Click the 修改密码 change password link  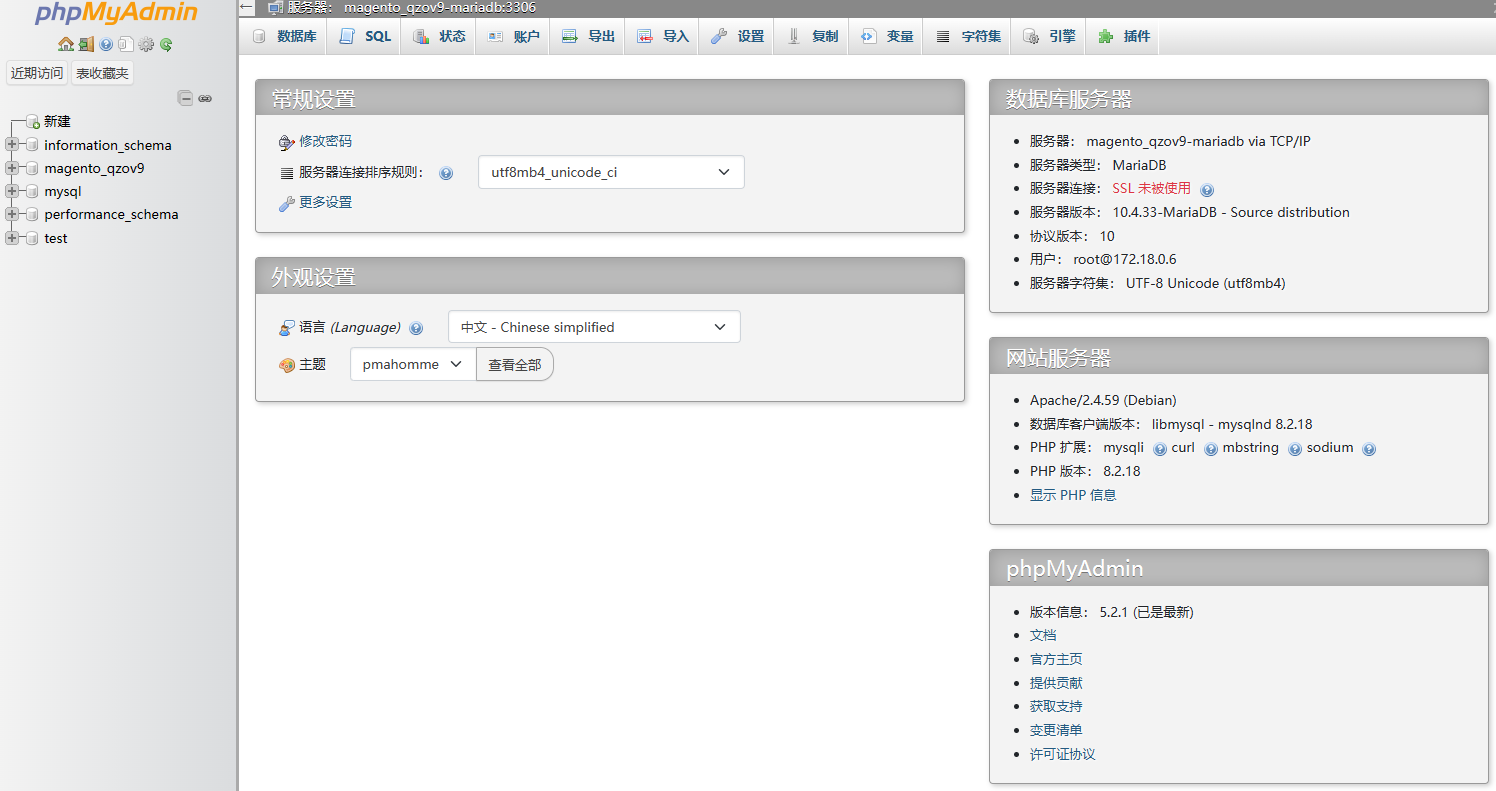(324, 142)
